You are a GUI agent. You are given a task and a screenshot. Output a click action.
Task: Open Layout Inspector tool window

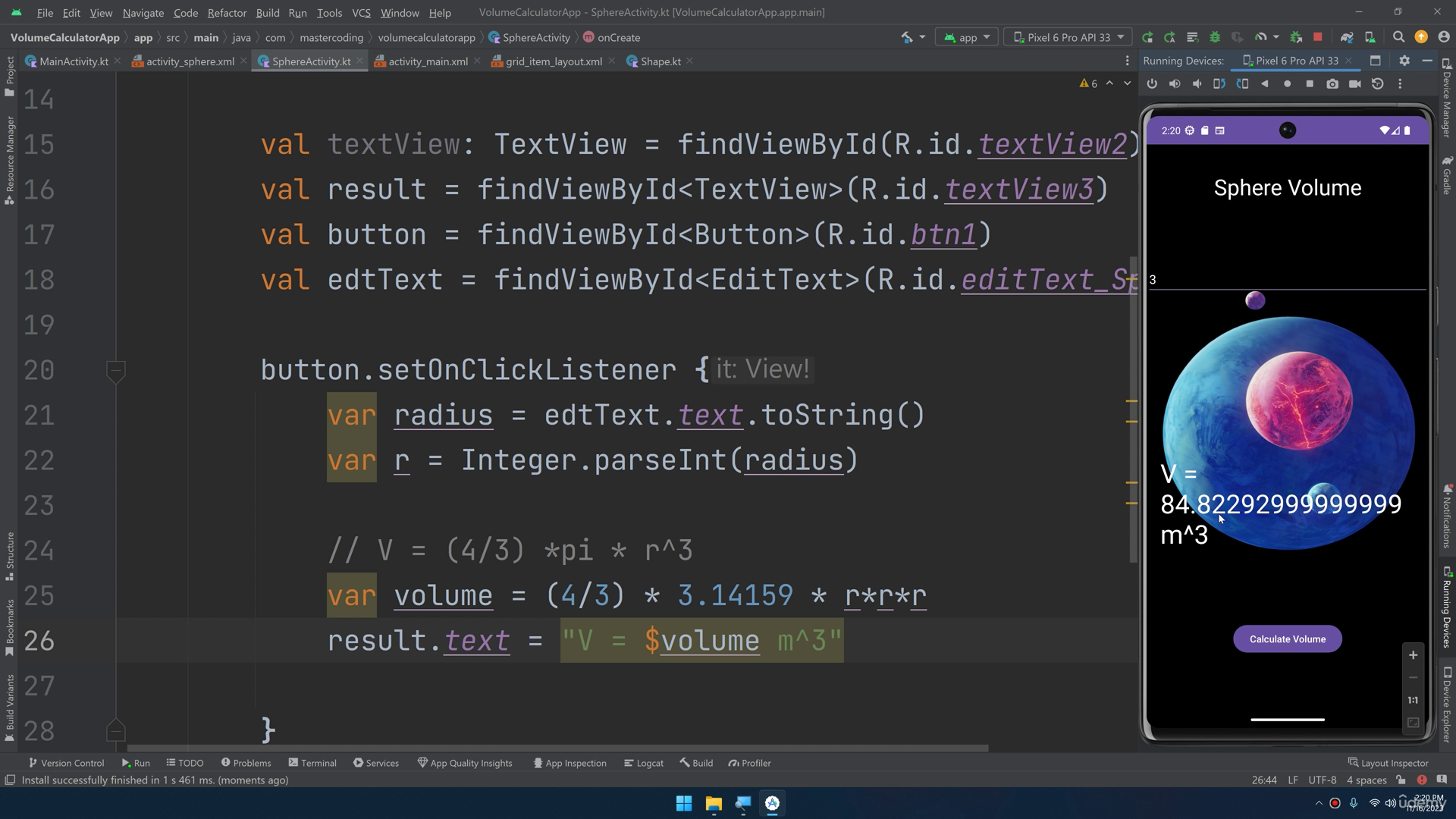(1388, 763)
